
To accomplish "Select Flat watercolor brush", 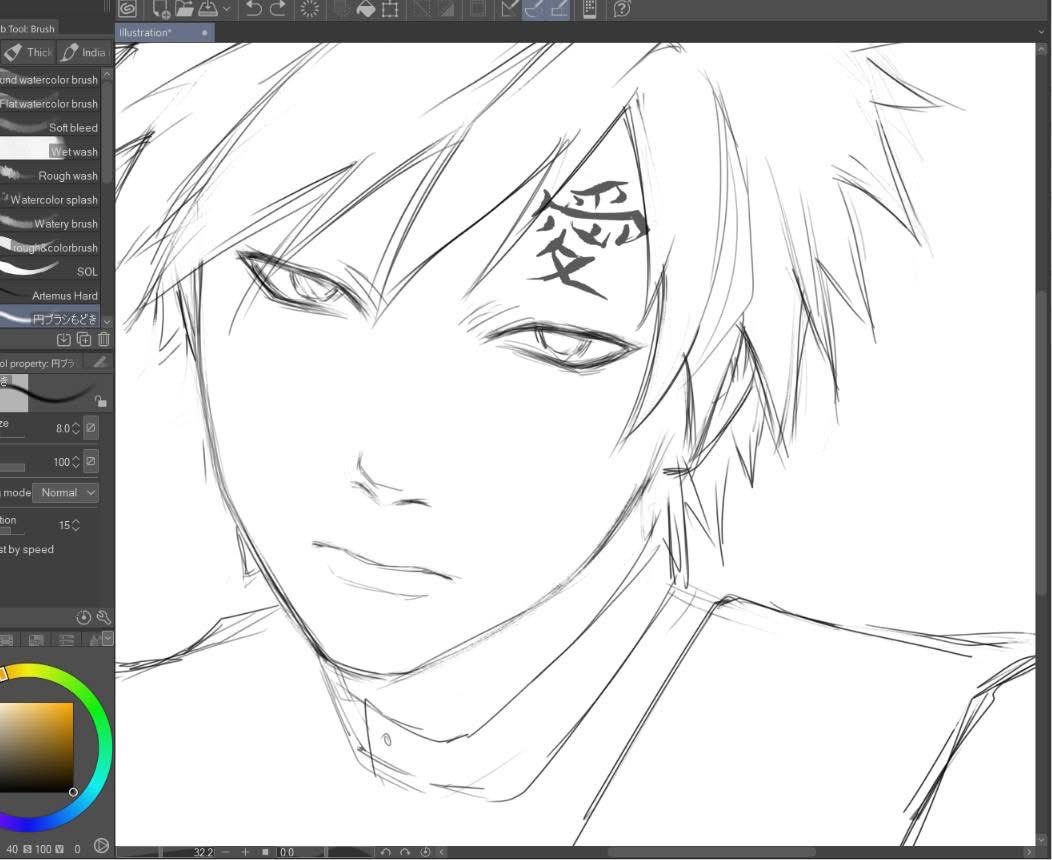I will [50, 103].
